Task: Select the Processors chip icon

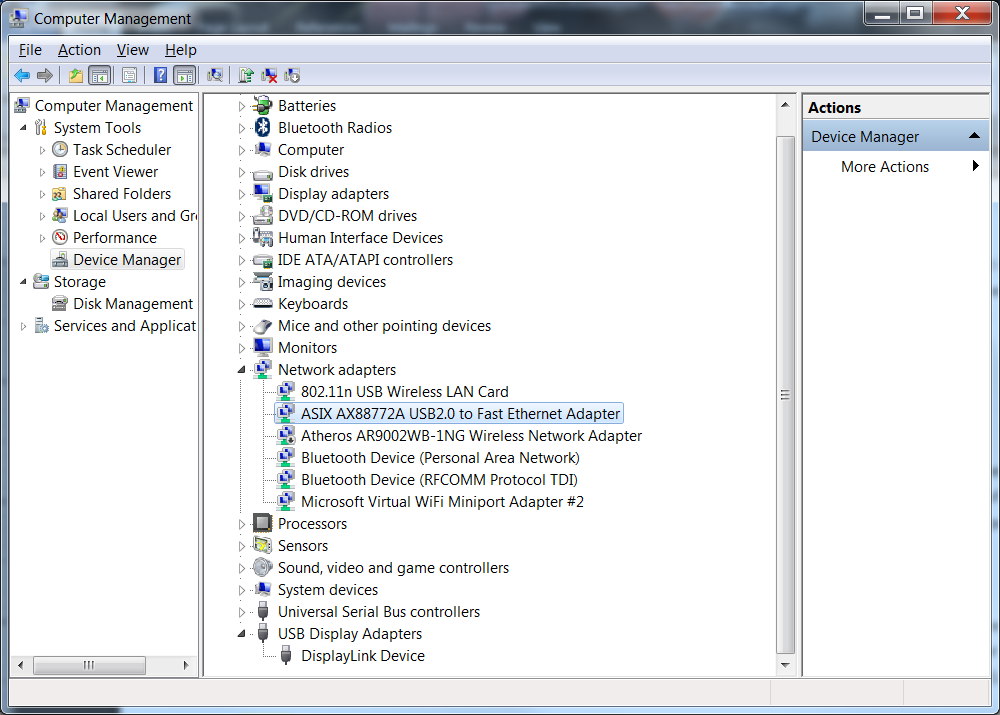Action: (x=262, y=524)
